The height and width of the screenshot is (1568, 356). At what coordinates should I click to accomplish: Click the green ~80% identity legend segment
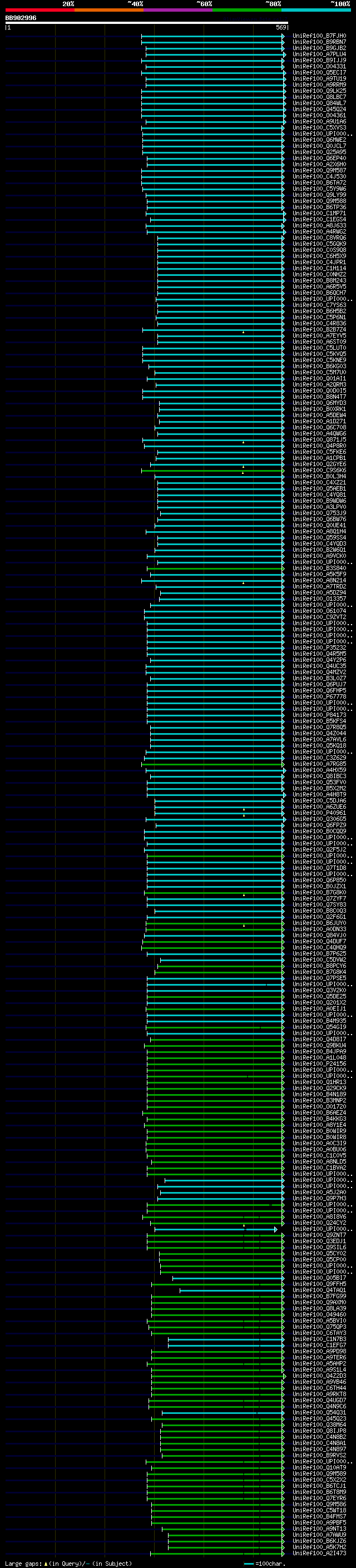click(247, 10)
